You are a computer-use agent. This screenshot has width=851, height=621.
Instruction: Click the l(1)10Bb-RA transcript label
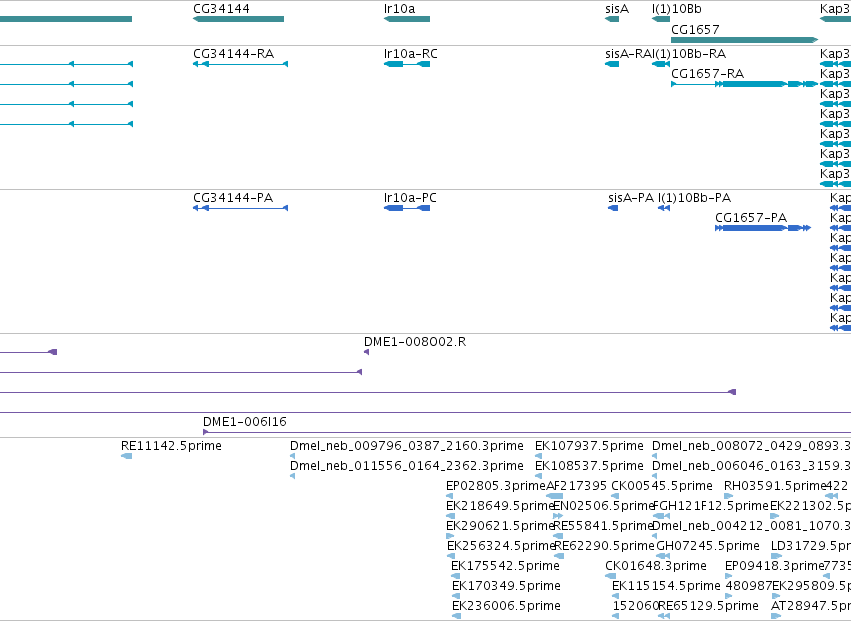687,54
